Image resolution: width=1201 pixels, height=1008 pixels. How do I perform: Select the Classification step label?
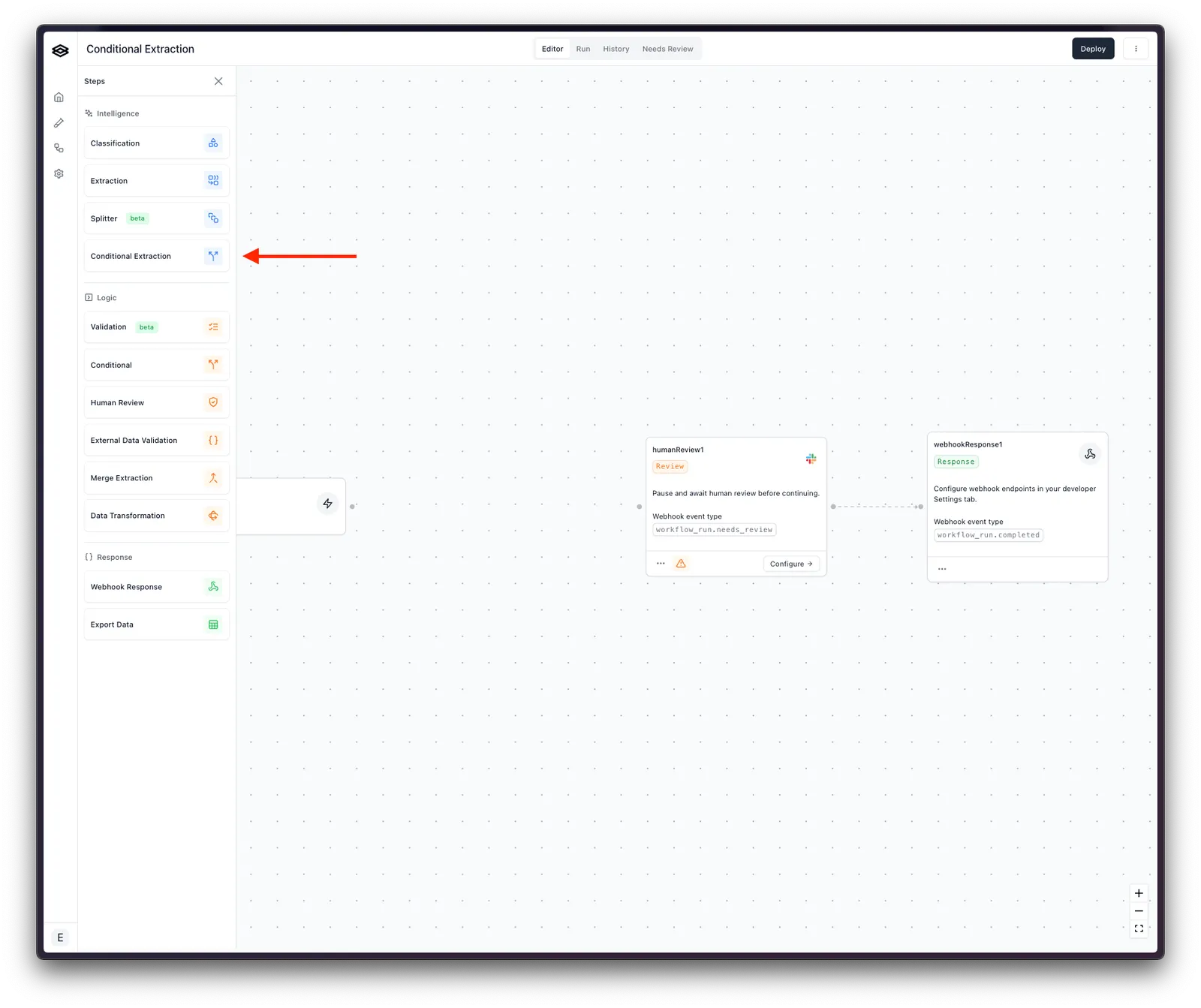click(x=115, y=143)
